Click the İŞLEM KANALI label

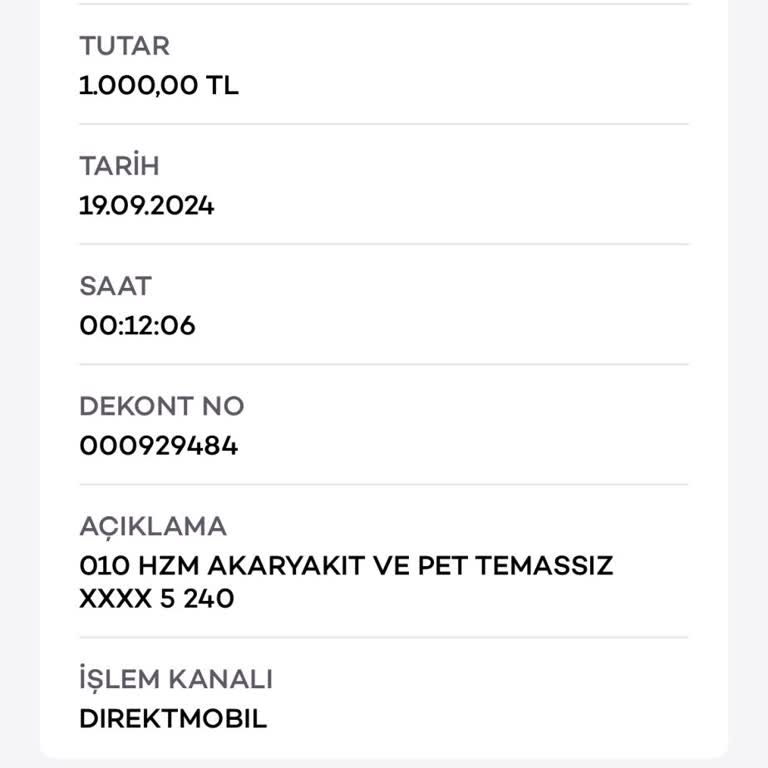coord(175,679)
